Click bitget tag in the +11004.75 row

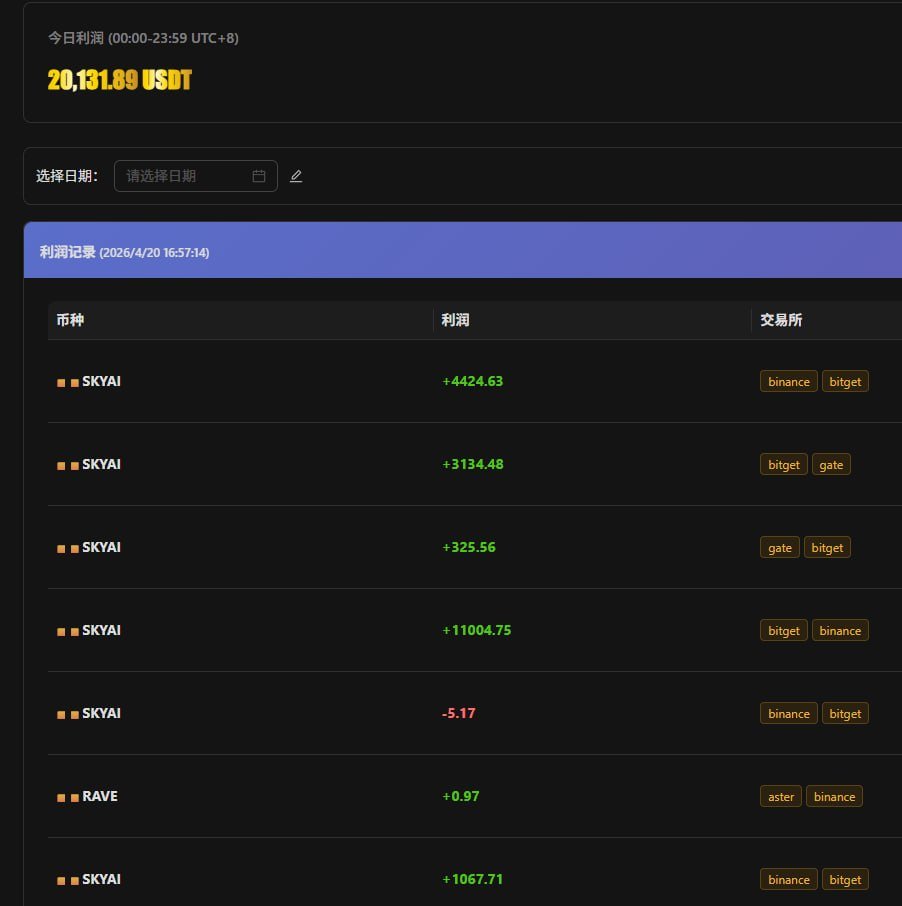pos(784,630)
